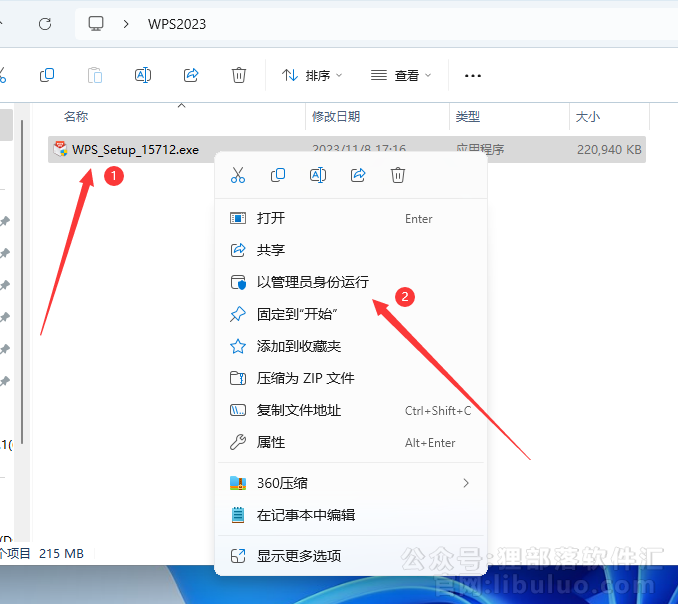This screenshot has height=604, width=678.
Task: Click Copy icon in context menu
Action: [278, 175]
